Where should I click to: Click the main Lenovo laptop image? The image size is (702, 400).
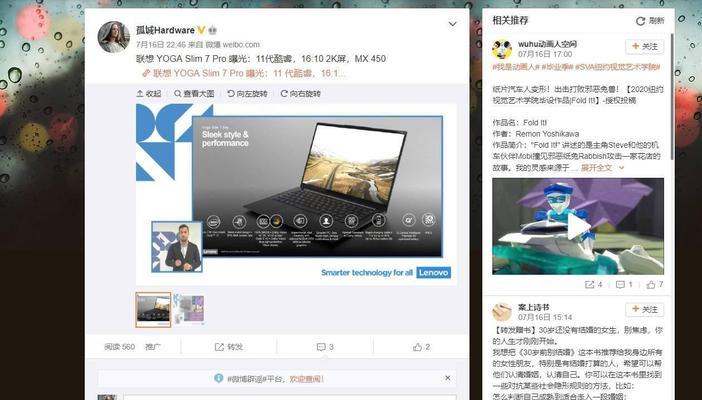coord(296,194)
